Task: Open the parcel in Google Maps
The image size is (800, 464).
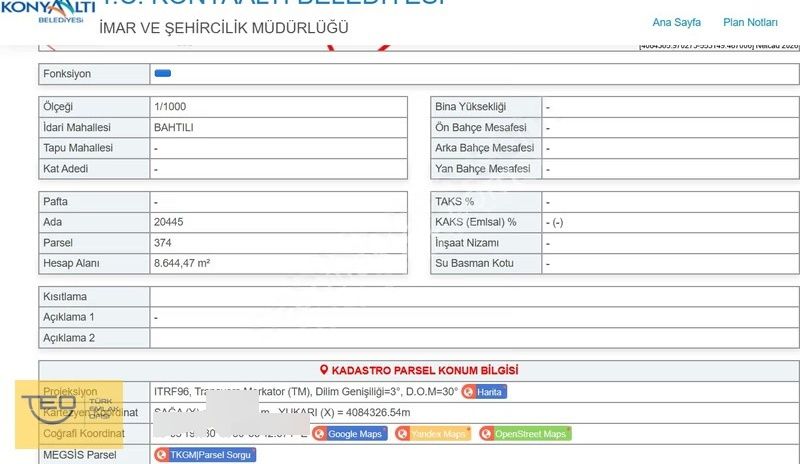Action: click(x=349, y=434)
